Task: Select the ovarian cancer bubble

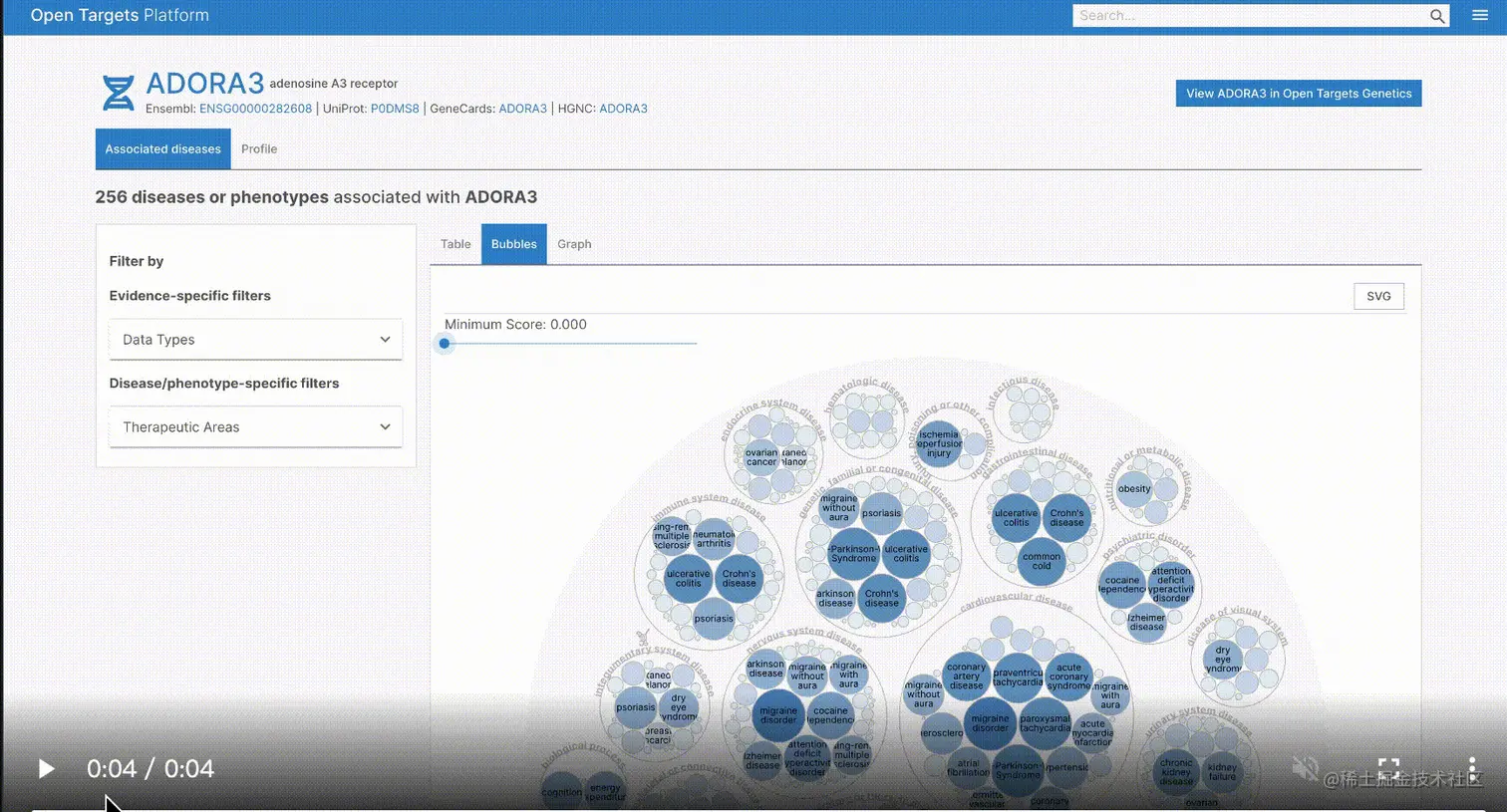Action: (761, 457)
